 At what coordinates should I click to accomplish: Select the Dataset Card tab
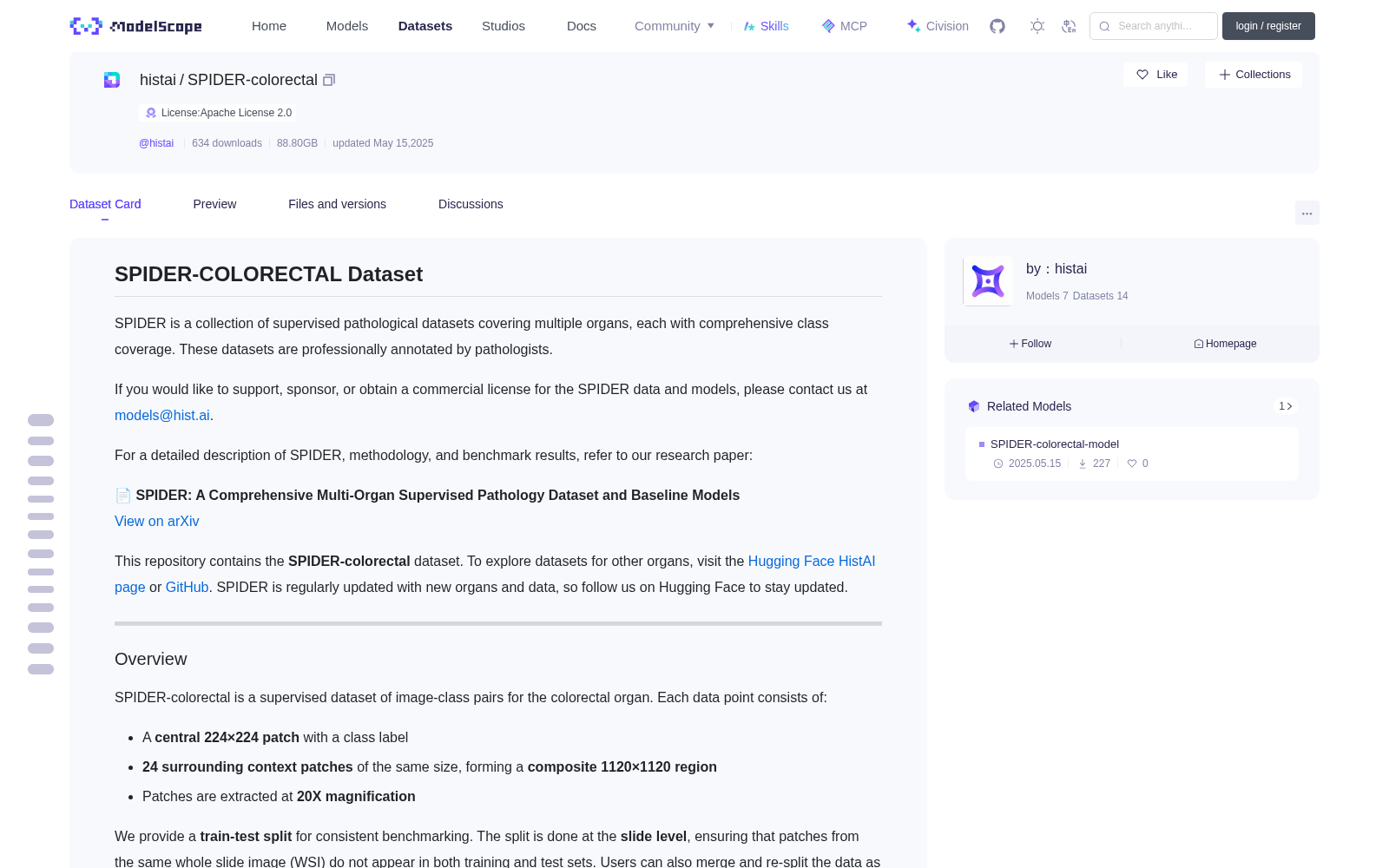[x=105, y=204]
